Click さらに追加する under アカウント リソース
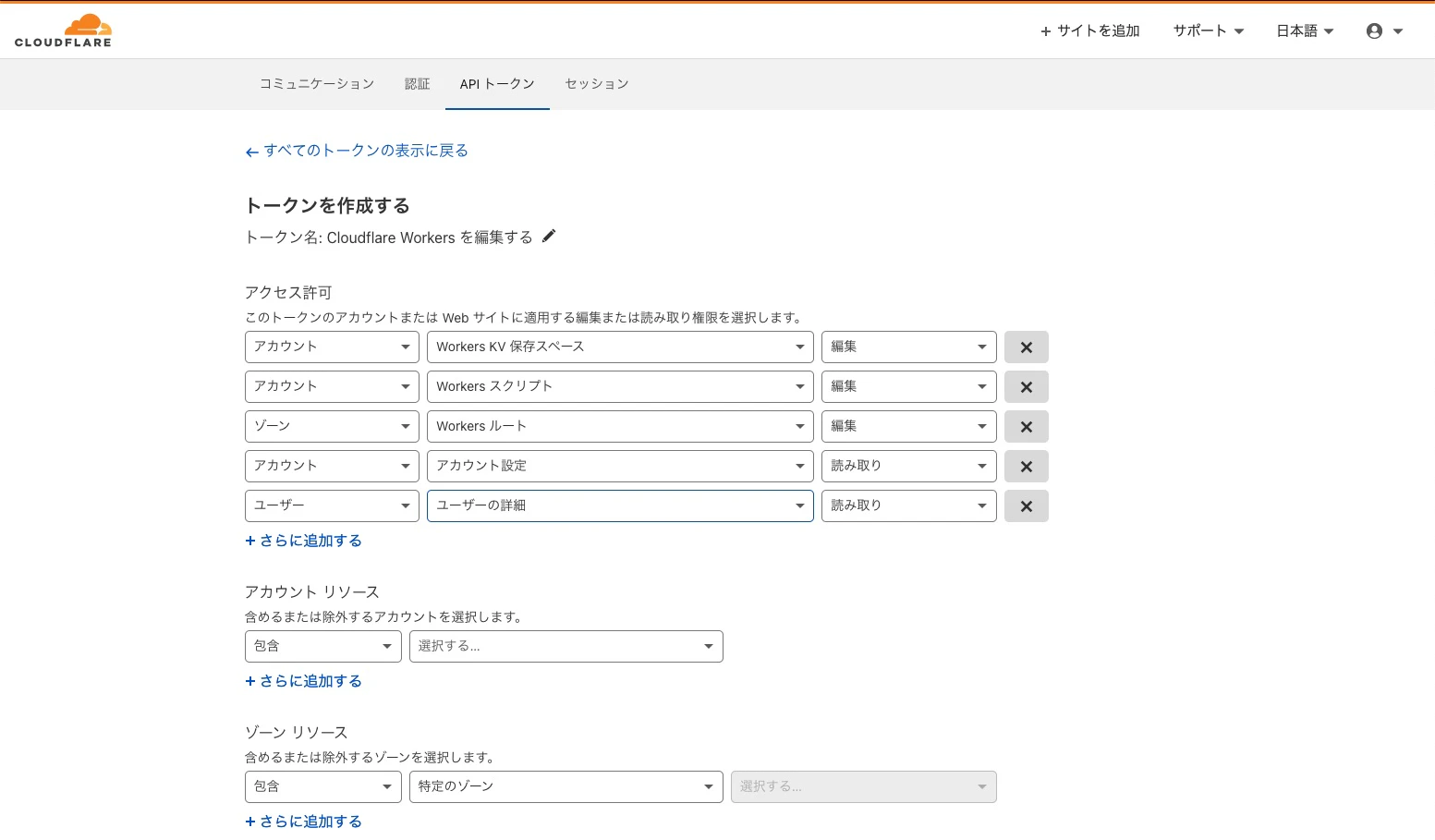 303,681
